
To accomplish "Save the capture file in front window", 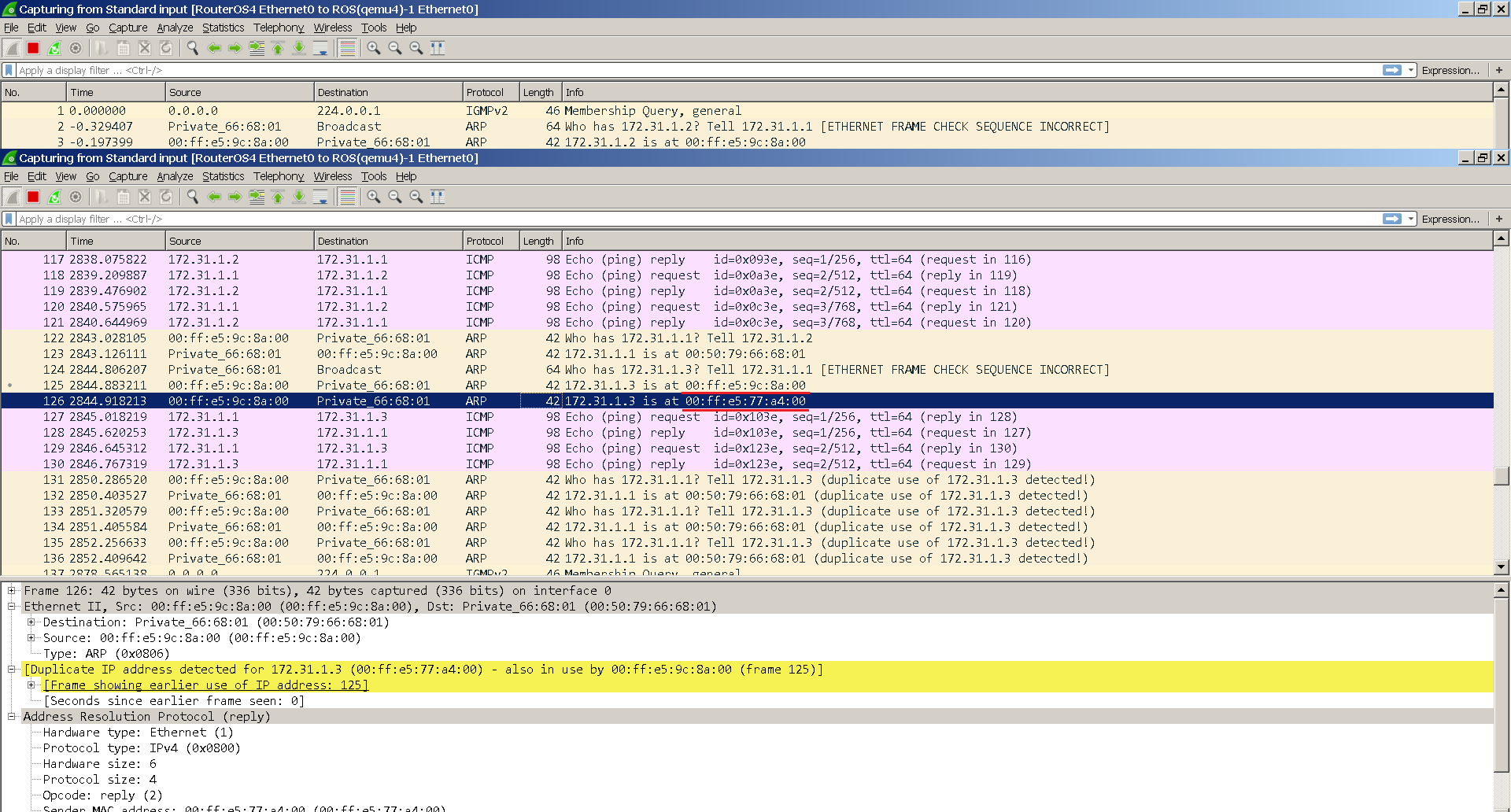I will (x=124, y=197).
